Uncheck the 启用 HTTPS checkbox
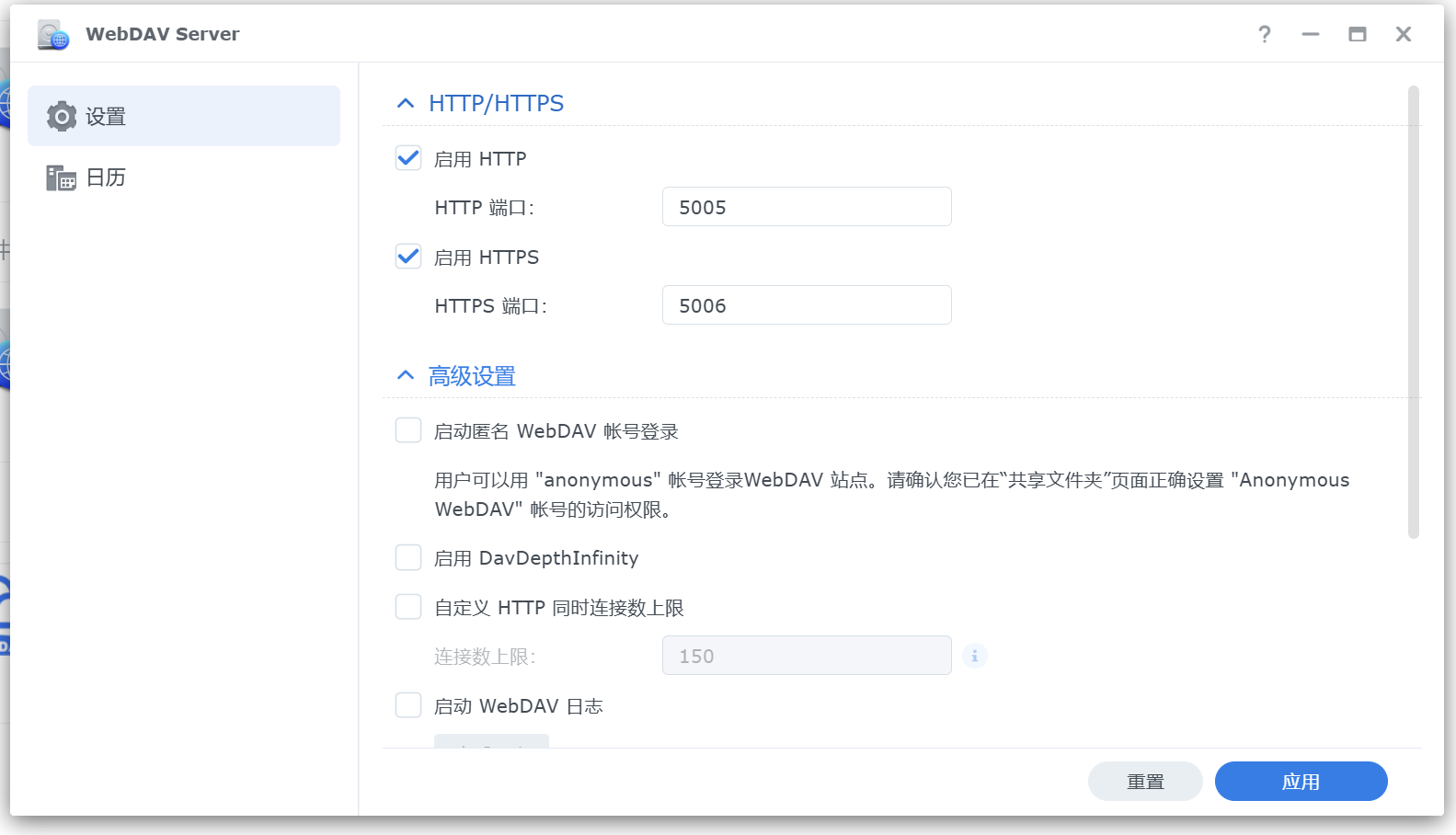Viewport: 1456px width, 835px height. (x=408, y=257)
